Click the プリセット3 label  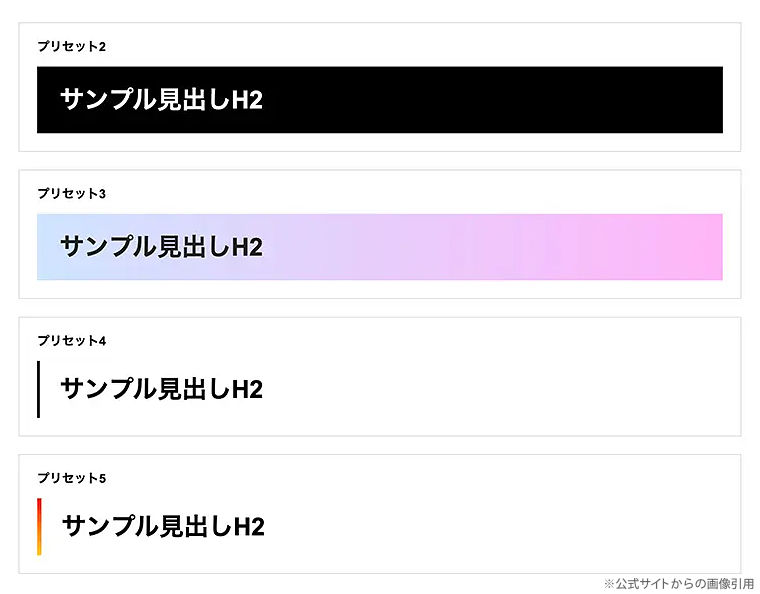[71, 193]
